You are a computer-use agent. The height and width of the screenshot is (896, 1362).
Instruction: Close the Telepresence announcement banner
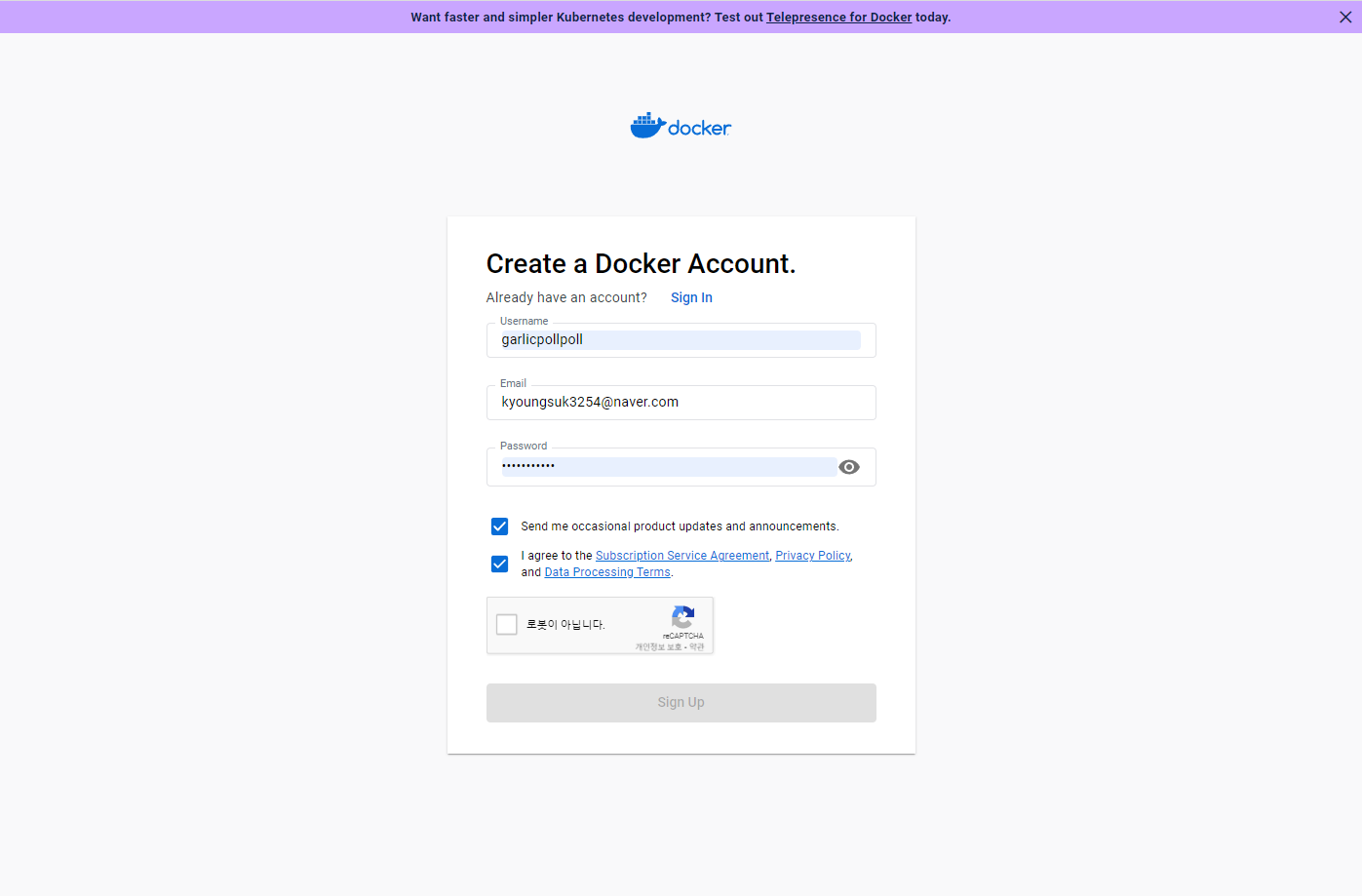tap(1345, 17)
